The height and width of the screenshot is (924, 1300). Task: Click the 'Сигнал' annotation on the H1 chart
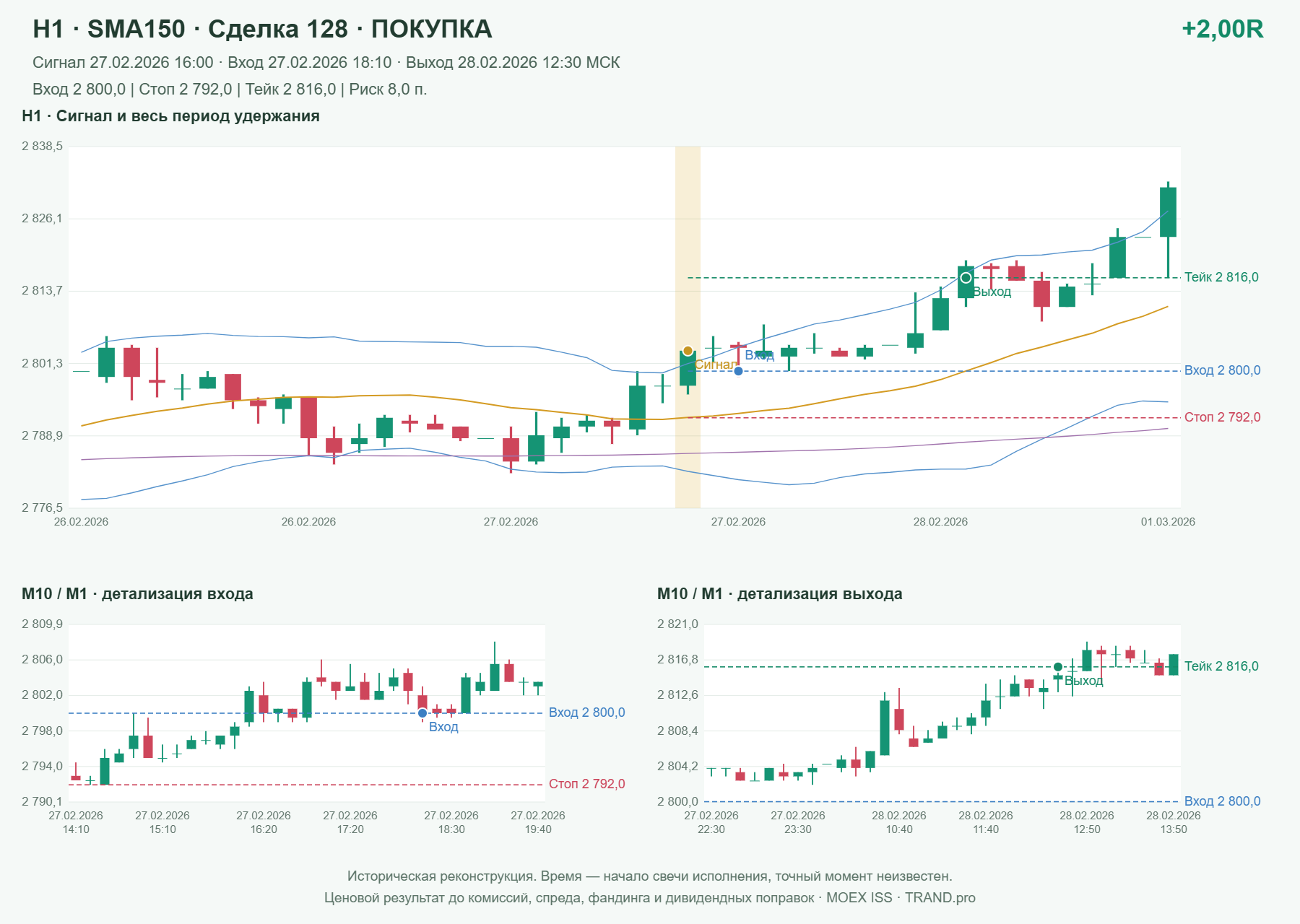click(x=716, y=365)
